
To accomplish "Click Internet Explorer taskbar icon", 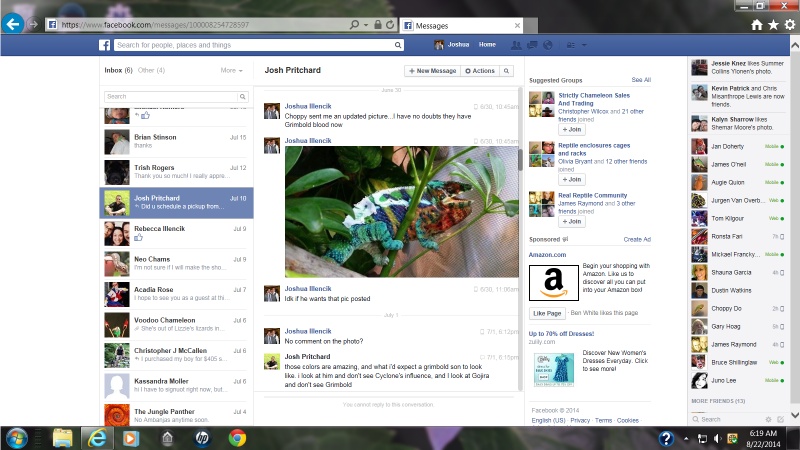I will (x=97, y=438).
